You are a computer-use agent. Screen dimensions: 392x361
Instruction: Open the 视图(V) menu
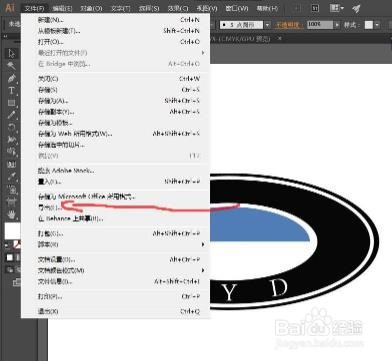click(x=207, y=8)
